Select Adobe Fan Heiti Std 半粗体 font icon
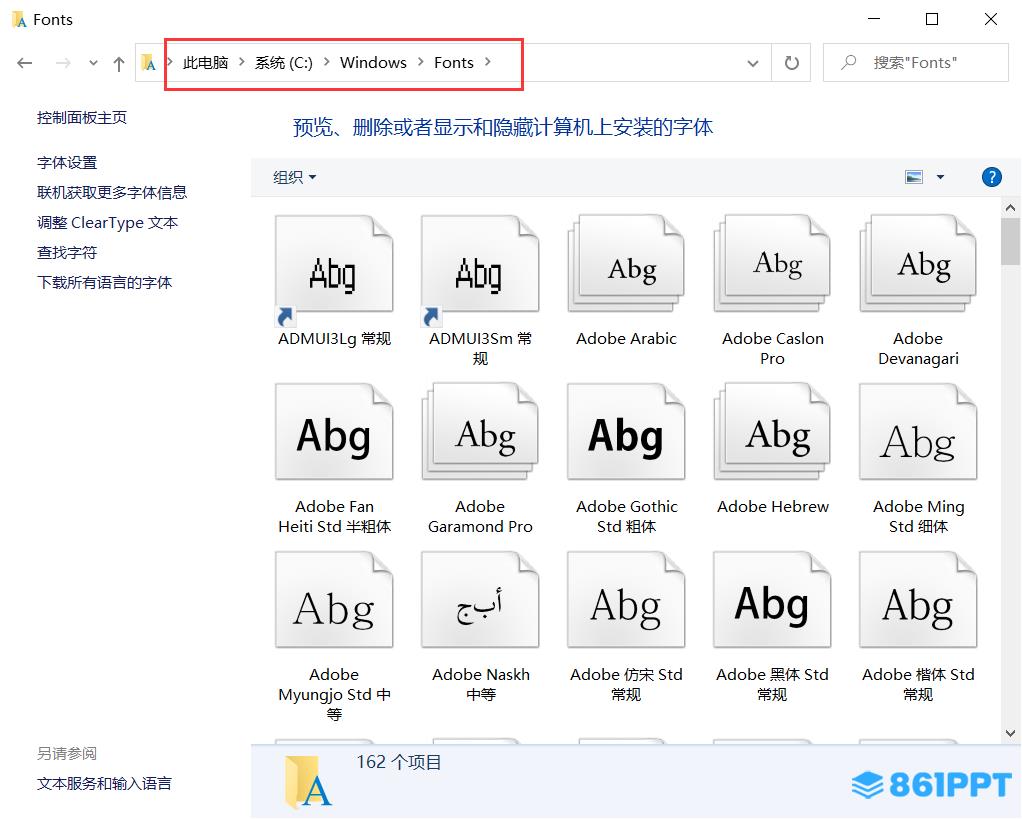The width and height of the screenshot is (1022, 819). point(334,431)
